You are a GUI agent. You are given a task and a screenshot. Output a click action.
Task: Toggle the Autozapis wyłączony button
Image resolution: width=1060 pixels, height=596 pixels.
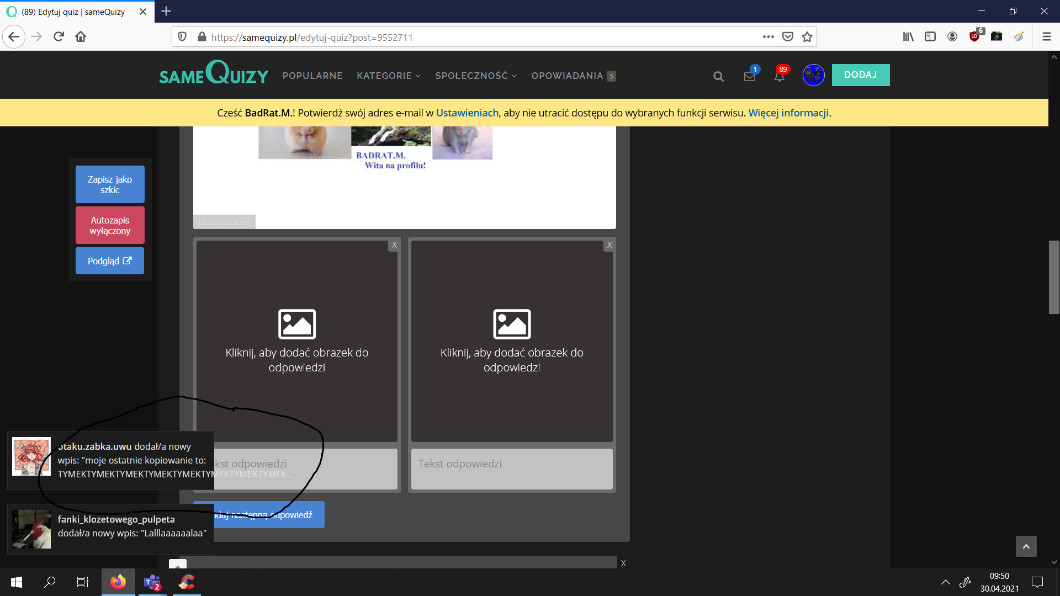[x=110, y=225]
